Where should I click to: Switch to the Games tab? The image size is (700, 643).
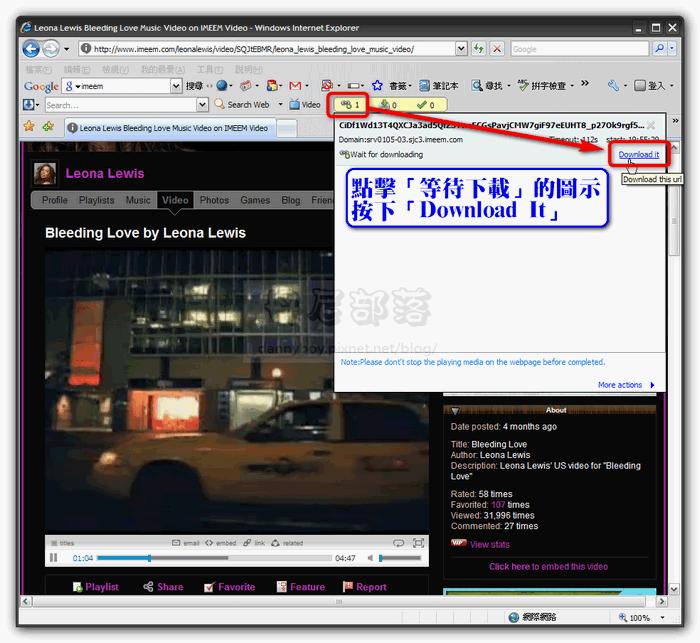255,200
